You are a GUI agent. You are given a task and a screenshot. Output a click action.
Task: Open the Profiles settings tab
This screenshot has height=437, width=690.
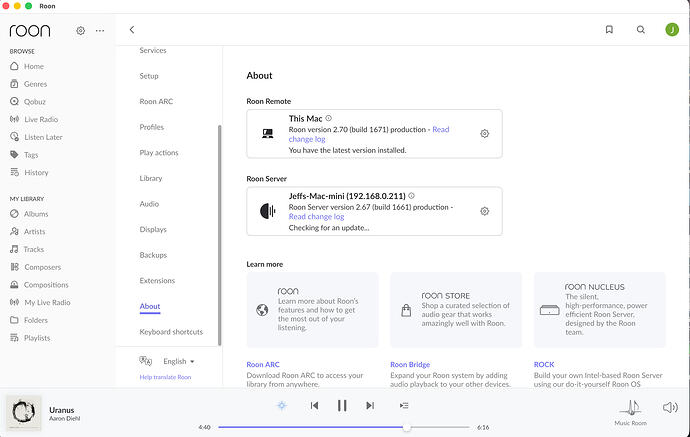151,127
